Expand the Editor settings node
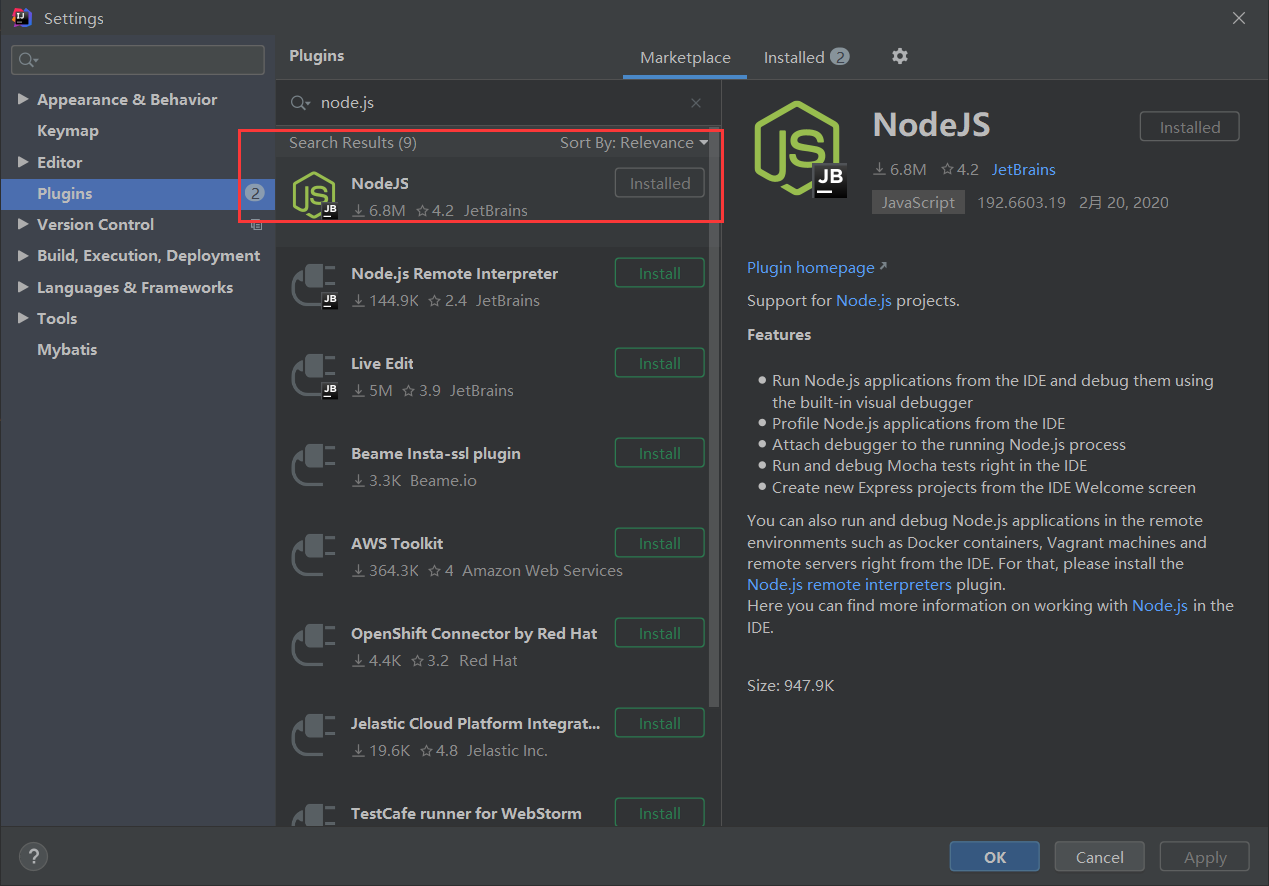The width and height of the screenshot is (1269, 886). point(23,162)
